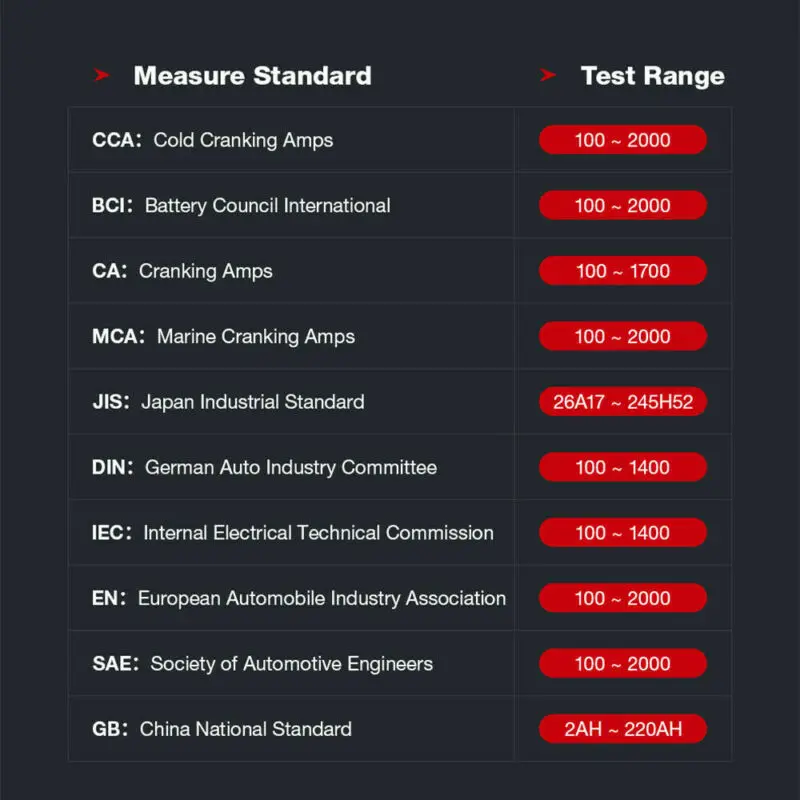The image size is (800, 800).
Task: Click SAE Society of Automotive Engineers
Action: 262,664
